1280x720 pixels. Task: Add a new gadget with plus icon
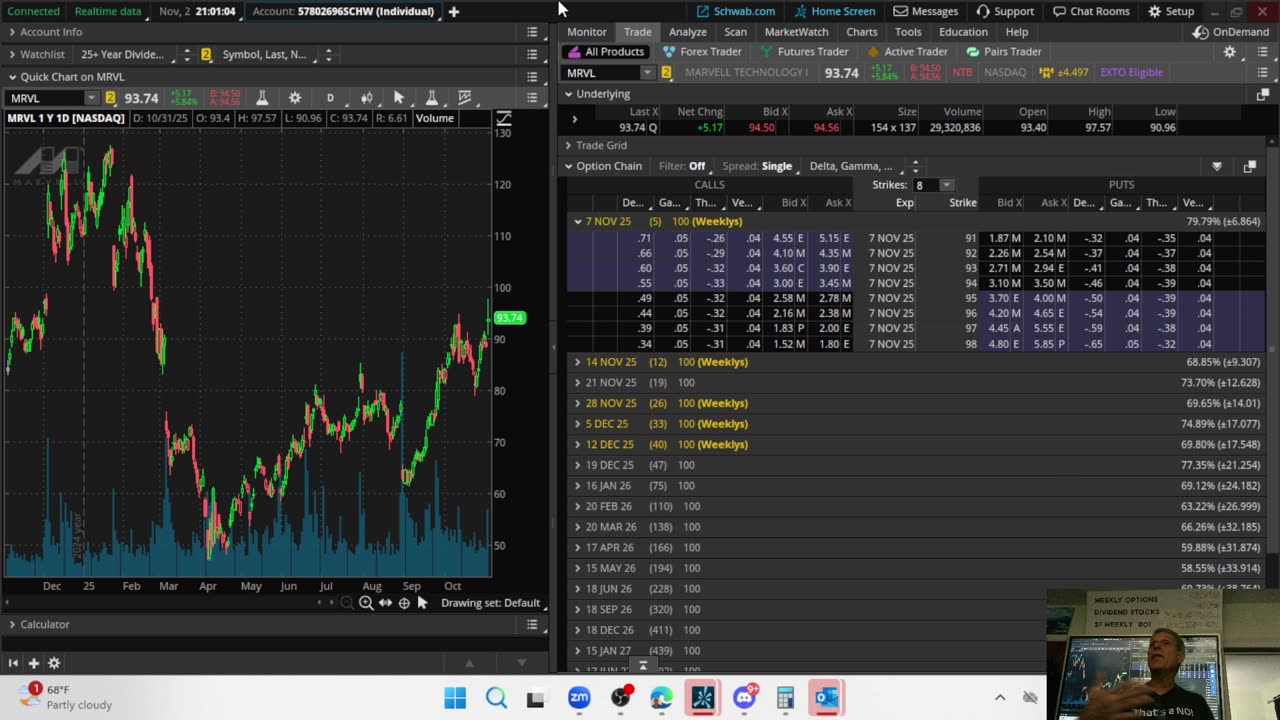tap(33, 663)
